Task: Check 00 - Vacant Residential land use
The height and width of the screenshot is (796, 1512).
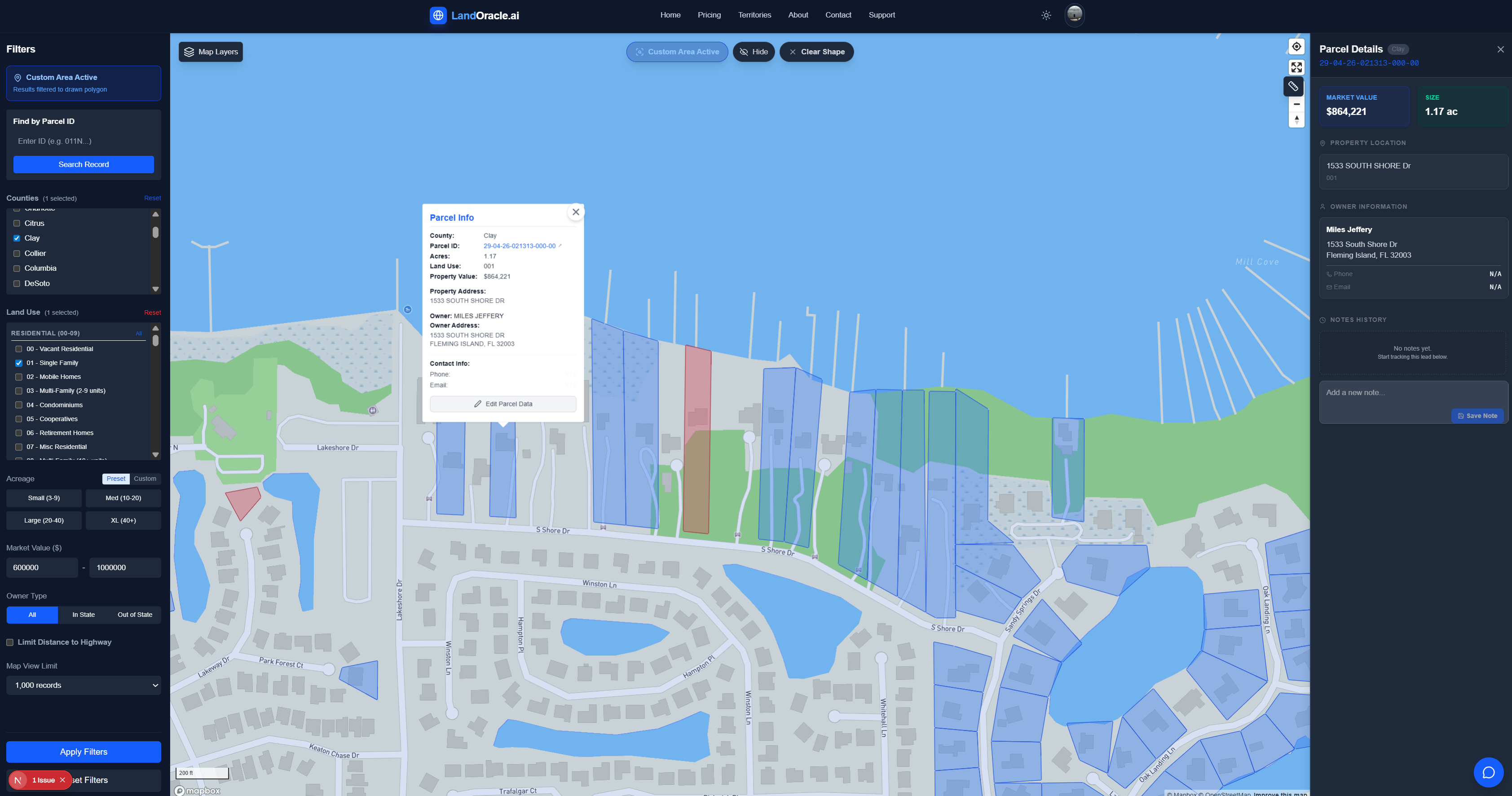Action: (x=19, y=349)
